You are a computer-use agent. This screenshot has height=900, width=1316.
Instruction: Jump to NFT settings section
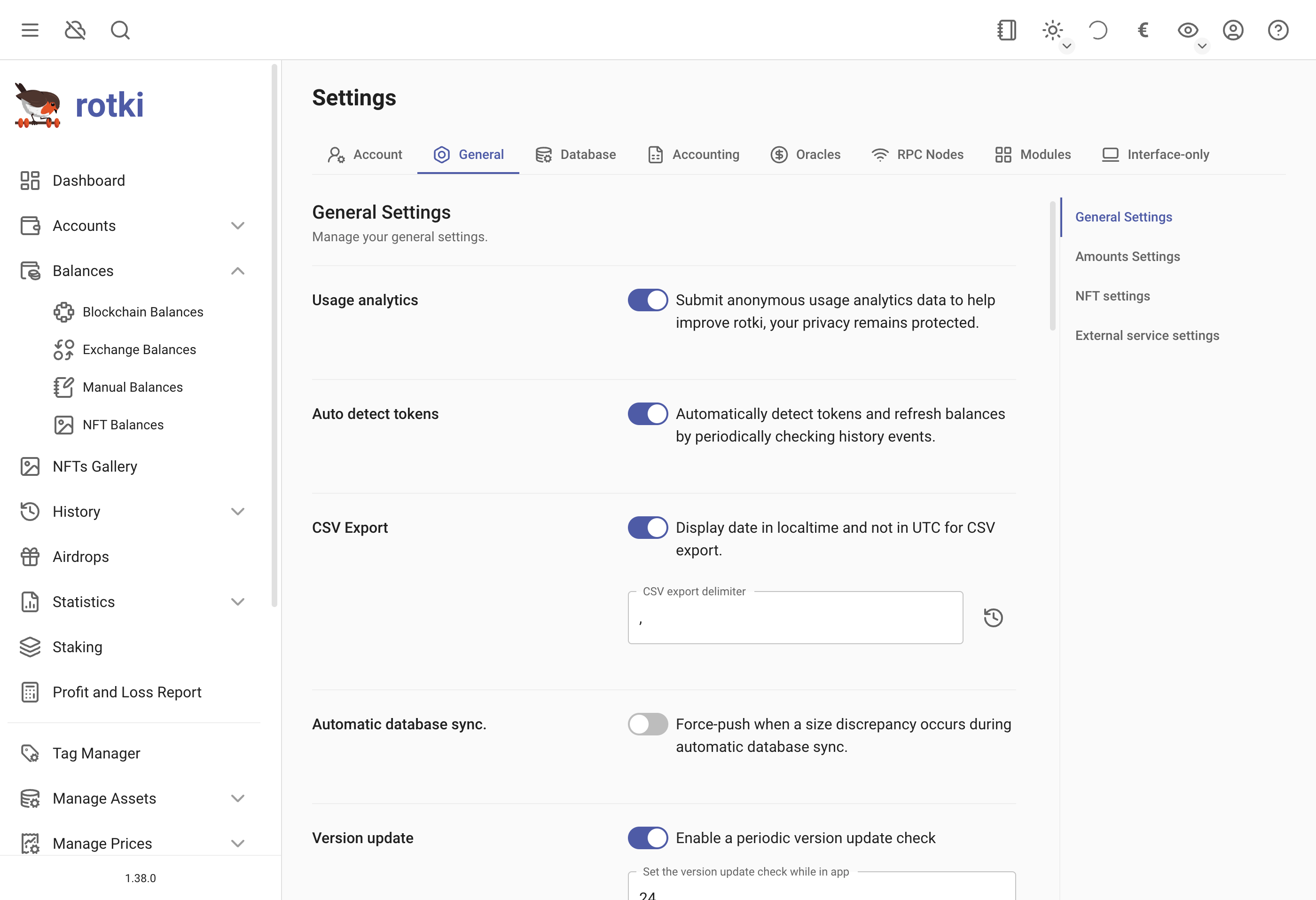pyautogui.click(x=1112, y=296)
